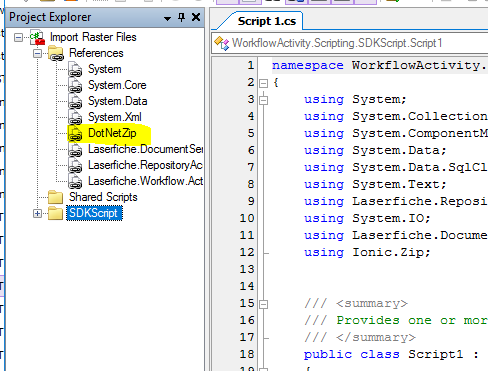
Task: Collapse the namespace code block at line 2
Action: click(264, 83)
